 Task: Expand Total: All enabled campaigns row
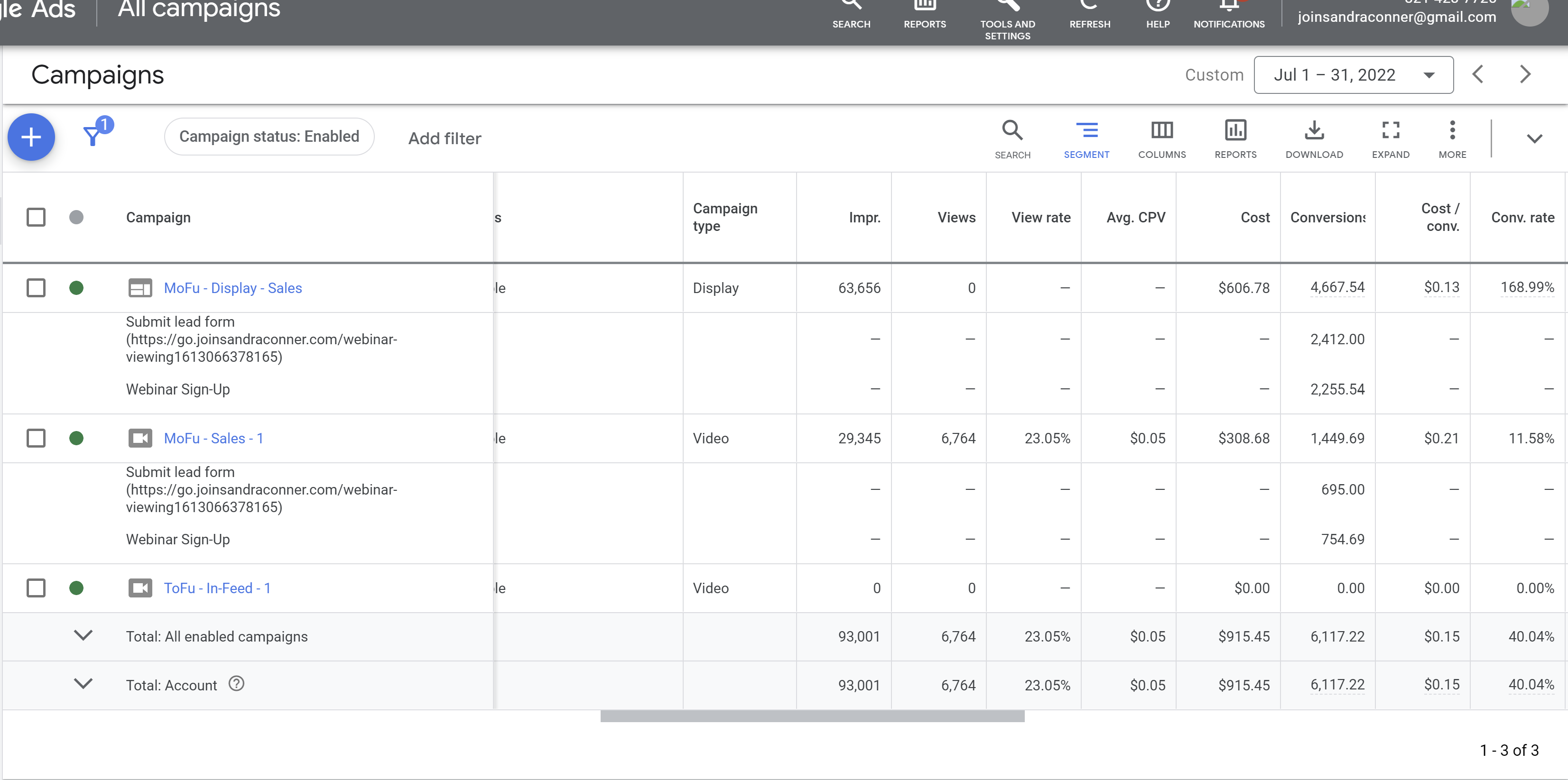click(83, 635)
